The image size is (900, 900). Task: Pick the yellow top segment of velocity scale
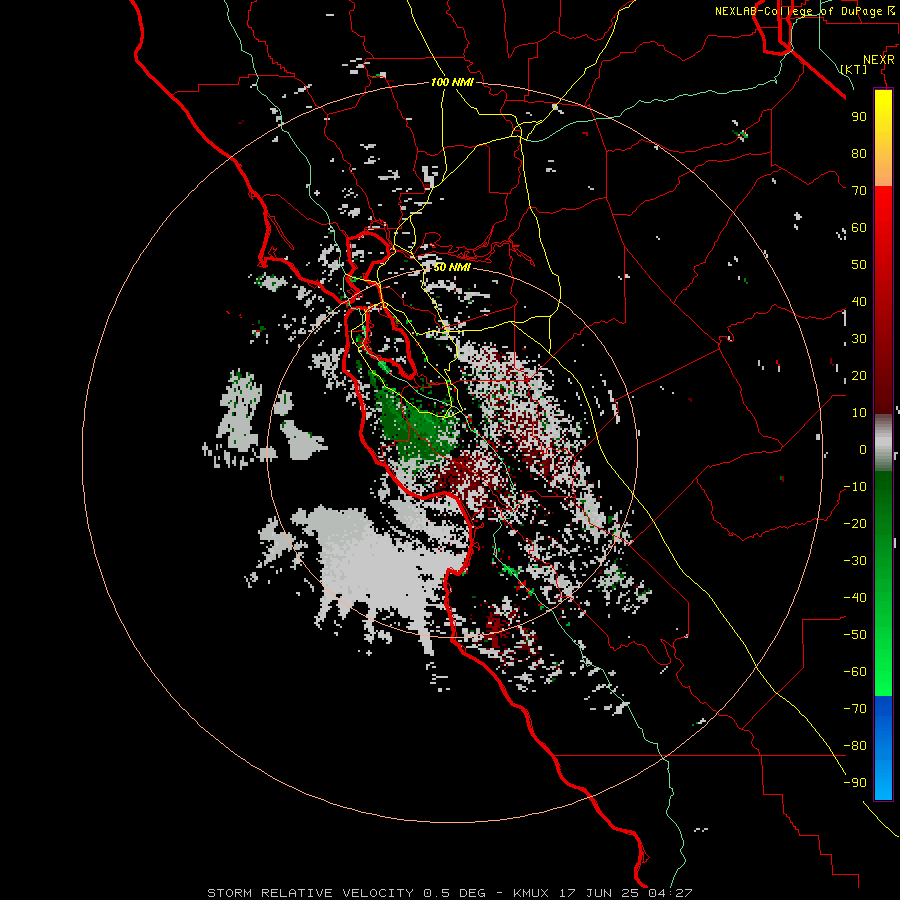pyautogui.click(x=883, y=138)
